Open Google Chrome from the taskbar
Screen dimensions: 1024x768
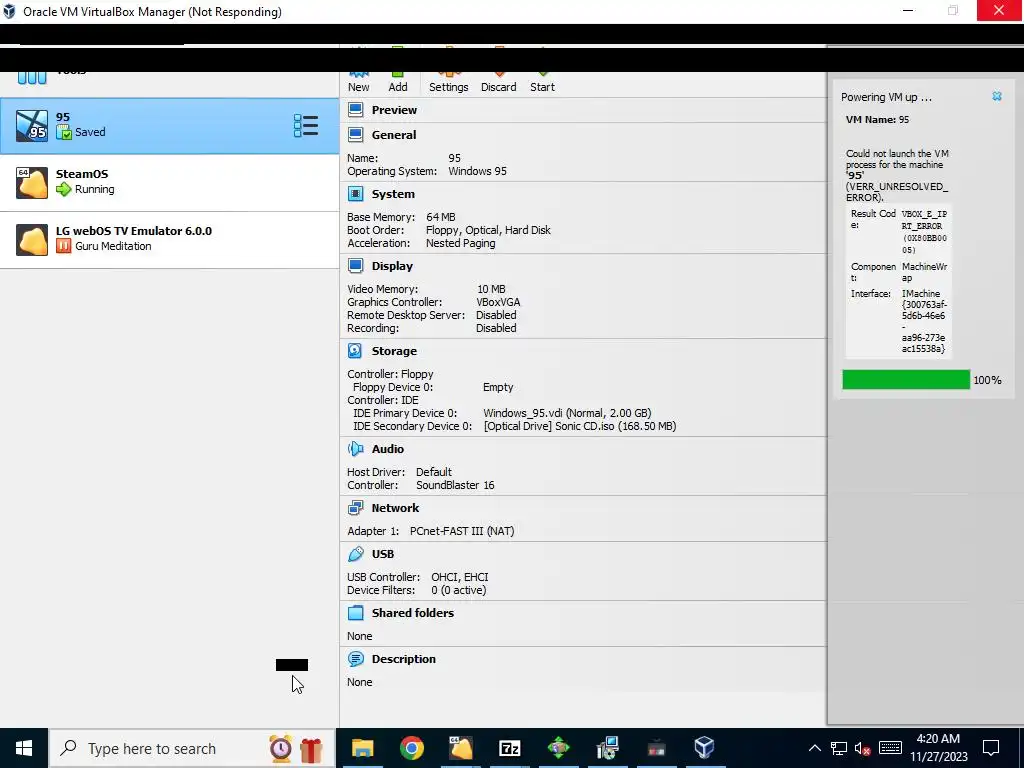pyautogui.click(x=411, y=748)
